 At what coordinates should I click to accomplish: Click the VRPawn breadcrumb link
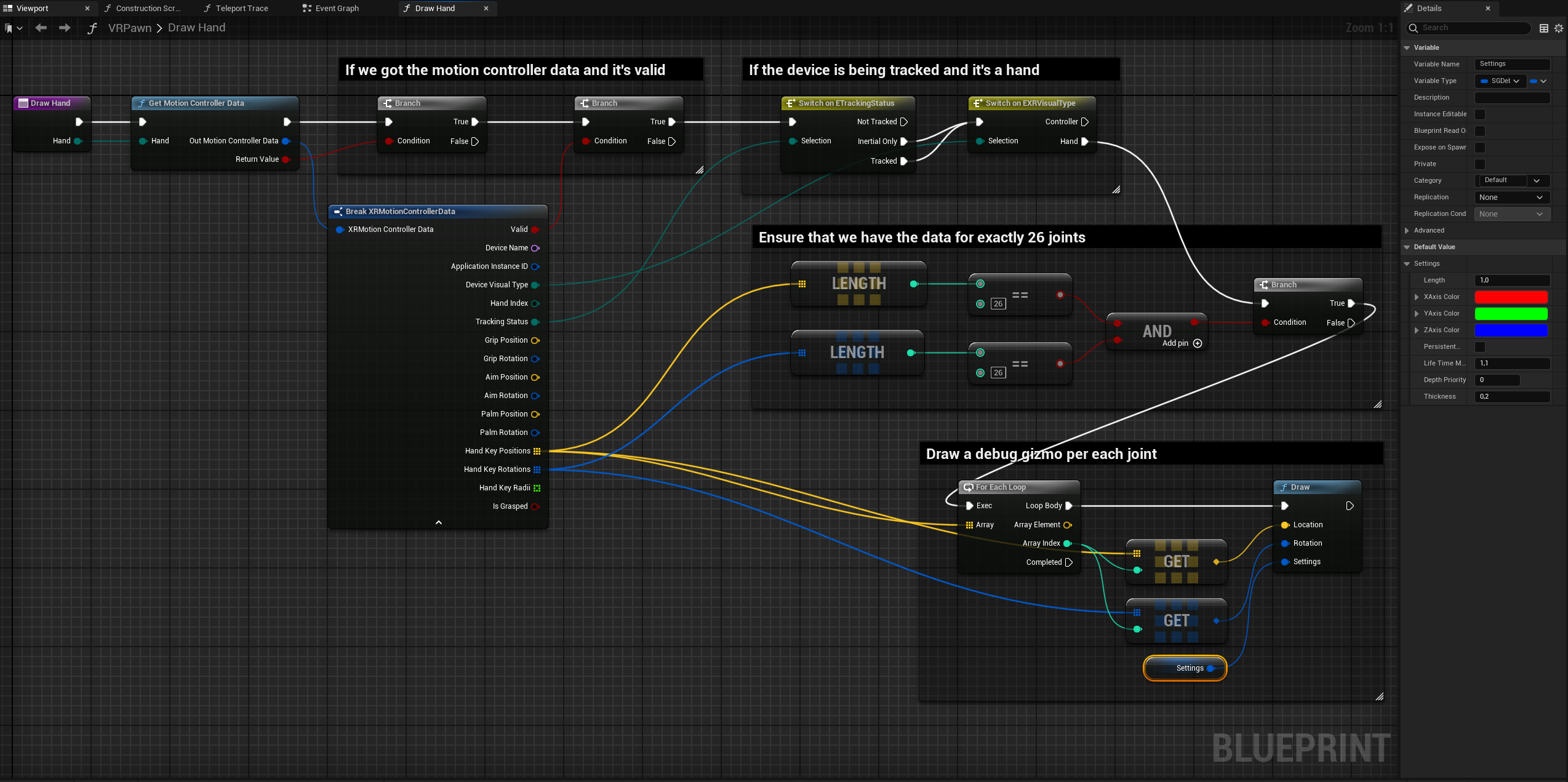click(x=130, y=28)
